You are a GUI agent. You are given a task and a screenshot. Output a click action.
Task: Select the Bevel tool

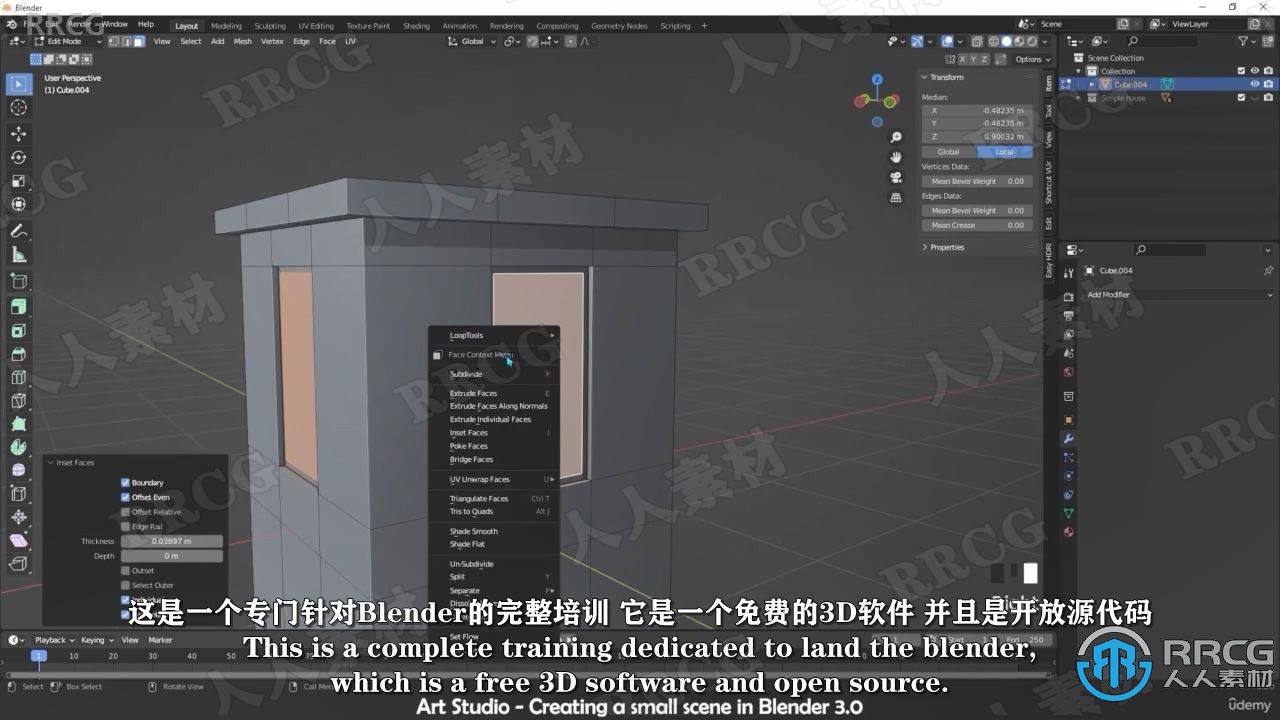click(18, 354)
